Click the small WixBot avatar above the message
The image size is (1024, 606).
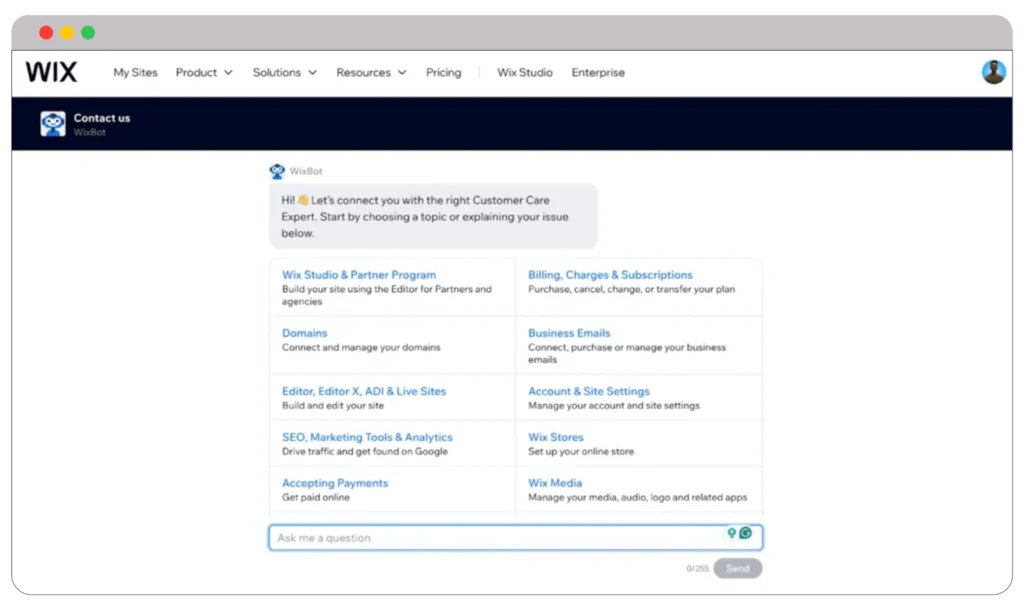[x=277, y=171]
